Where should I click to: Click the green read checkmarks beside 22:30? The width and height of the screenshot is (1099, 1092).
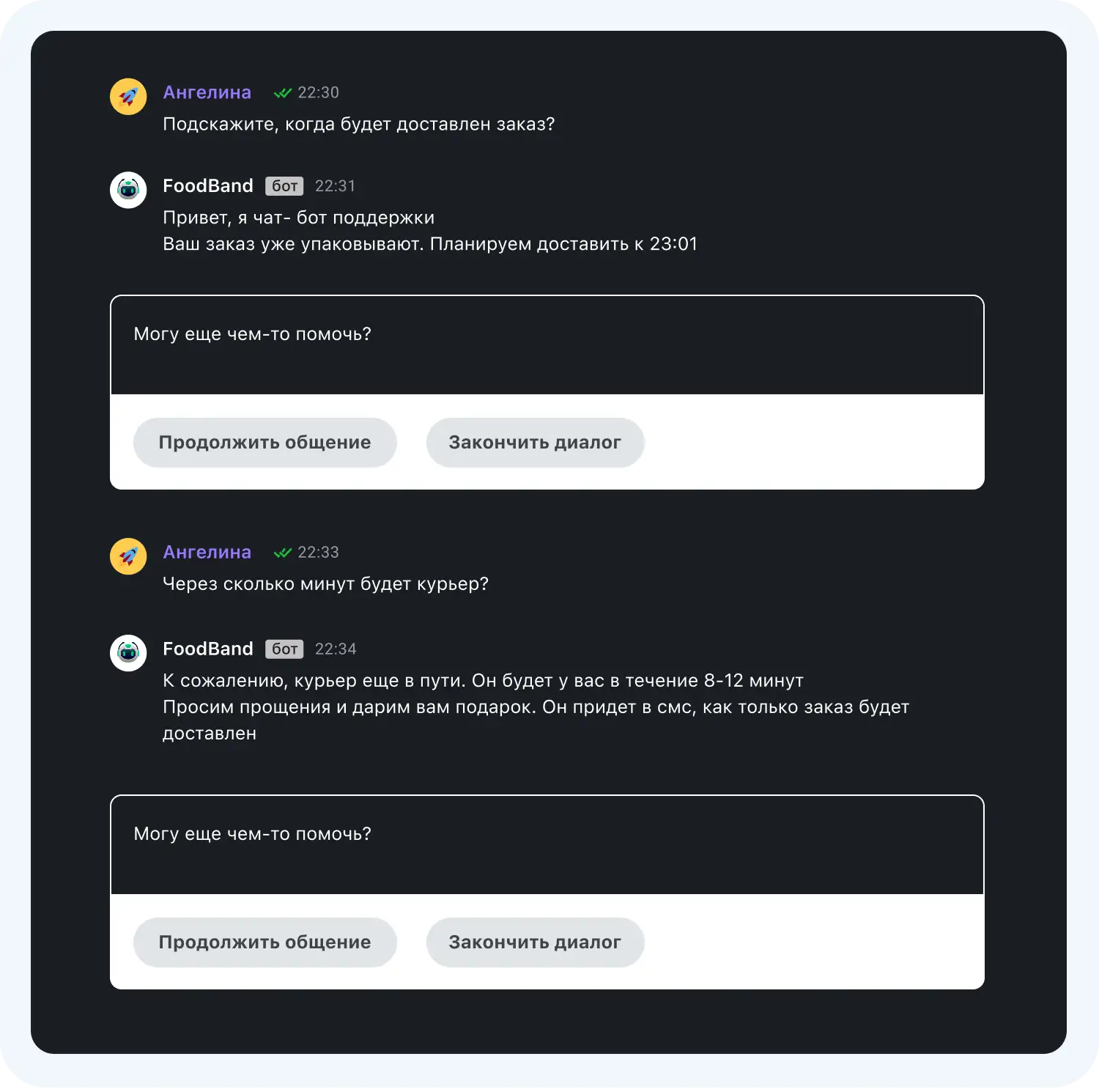[x=282, y=93]
